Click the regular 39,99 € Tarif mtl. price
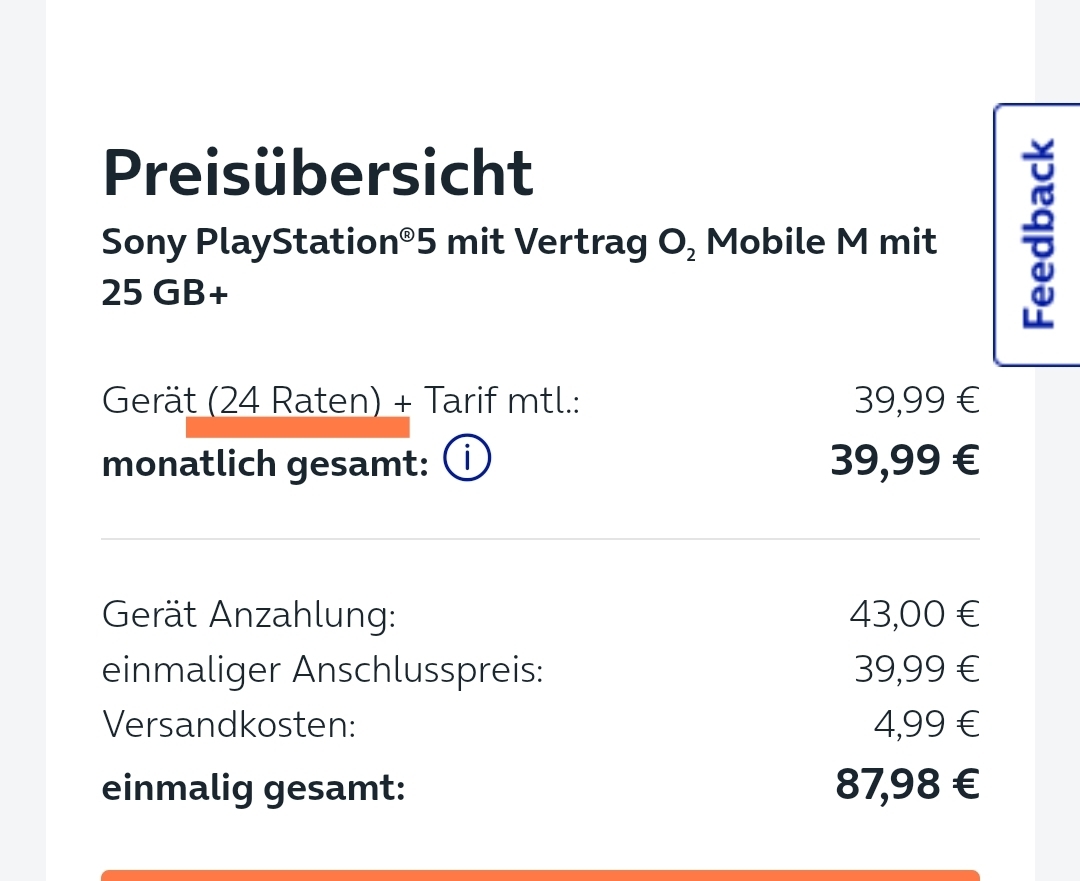Viewport: 1080px width, 881px height. point(917,400)
